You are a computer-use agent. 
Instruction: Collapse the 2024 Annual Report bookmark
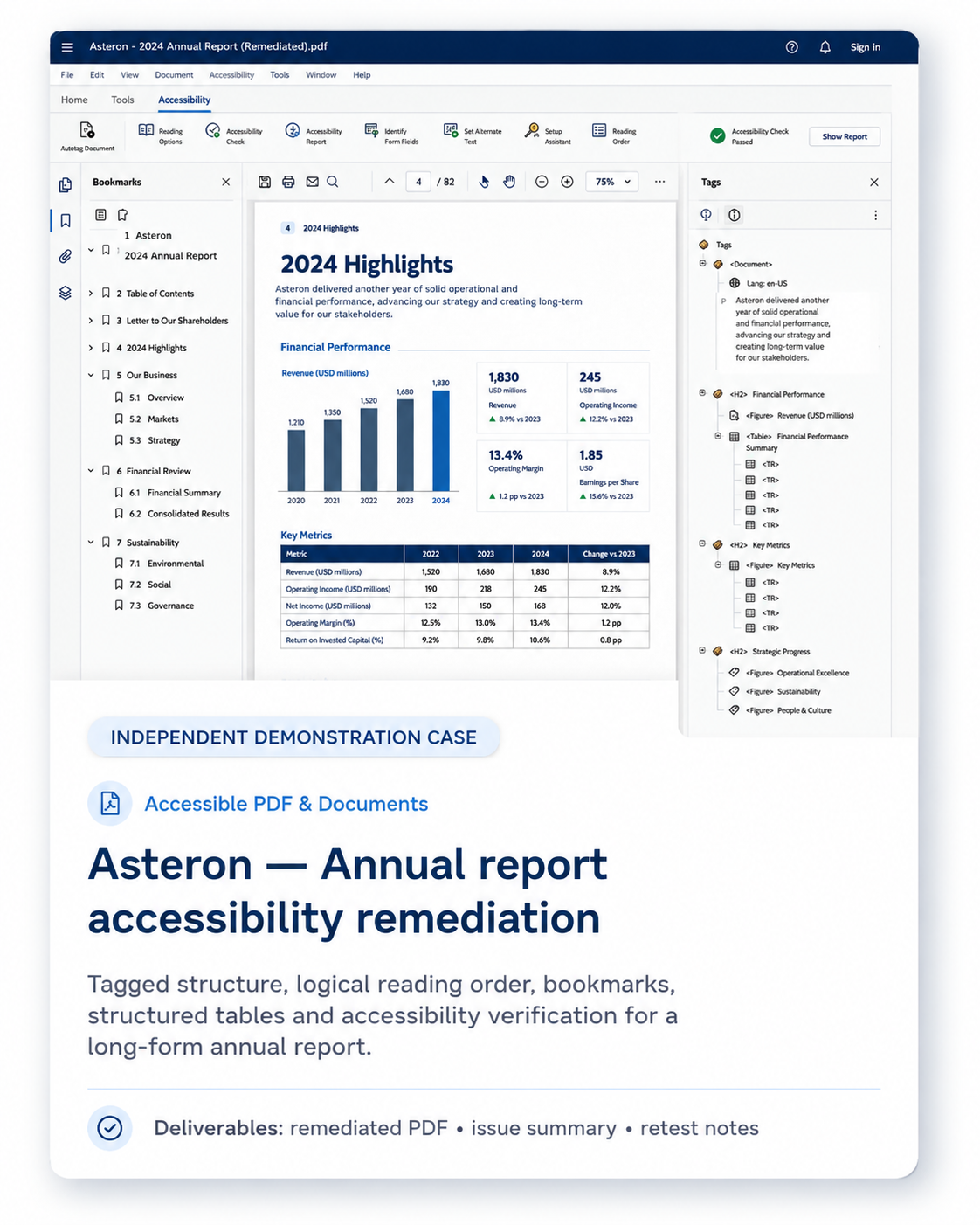point(91,250)
